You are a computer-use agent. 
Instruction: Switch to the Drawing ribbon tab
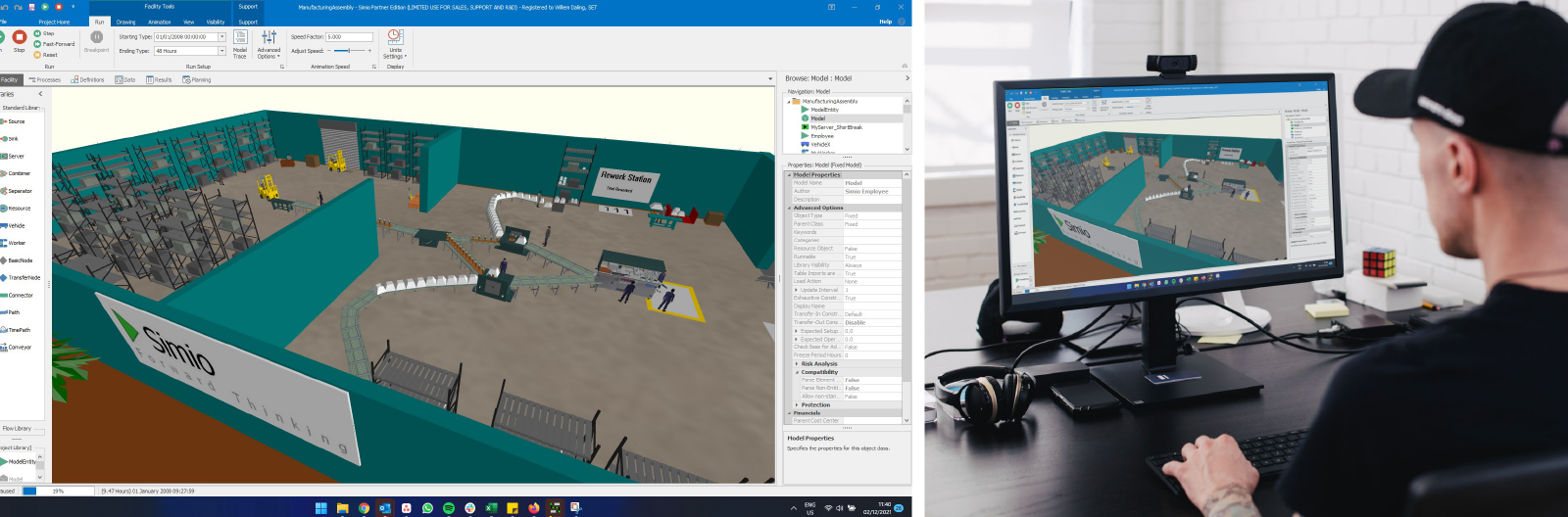[x=126, y=22]
